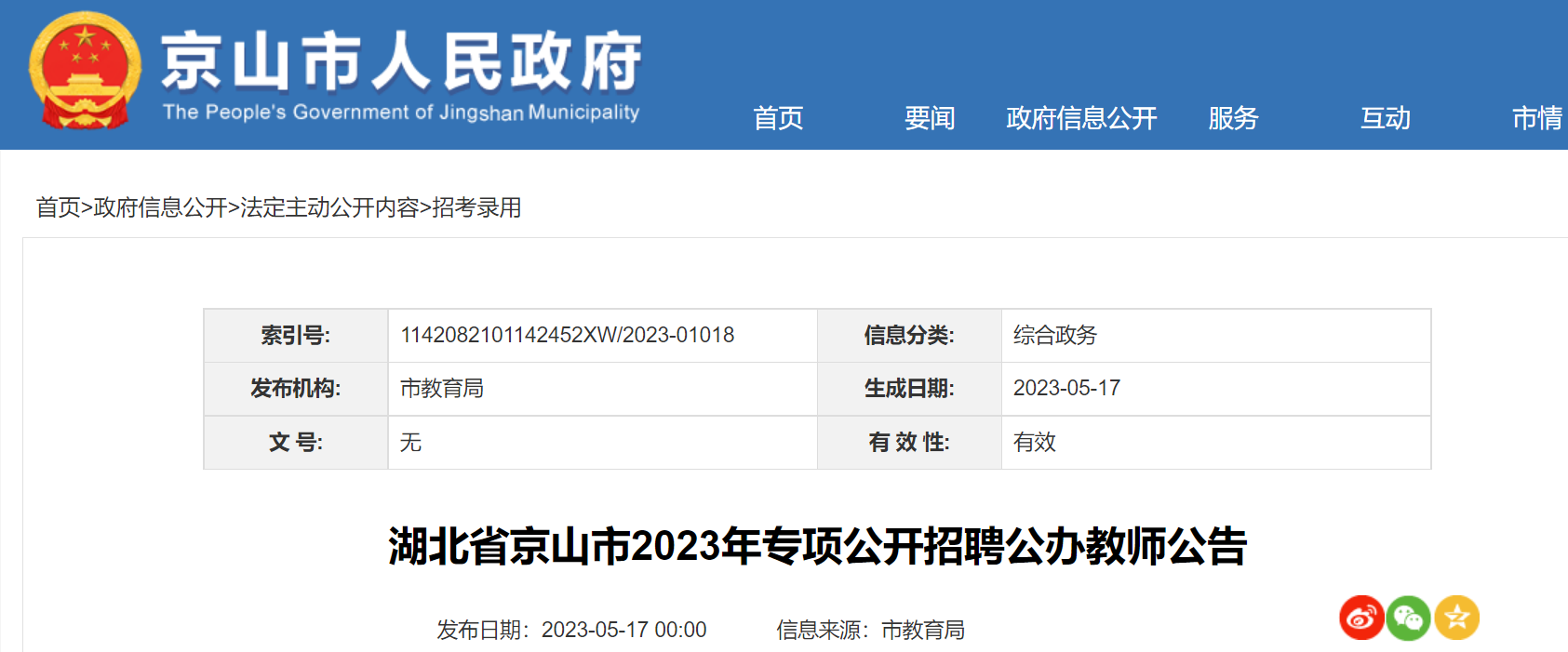Click 市教育局 value in the table
Screen dimensions: 1568x652
442,389
